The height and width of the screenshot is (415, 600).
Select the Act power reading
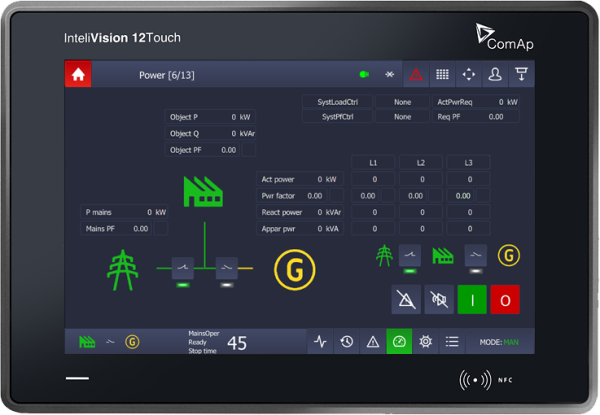click(300, 179)
